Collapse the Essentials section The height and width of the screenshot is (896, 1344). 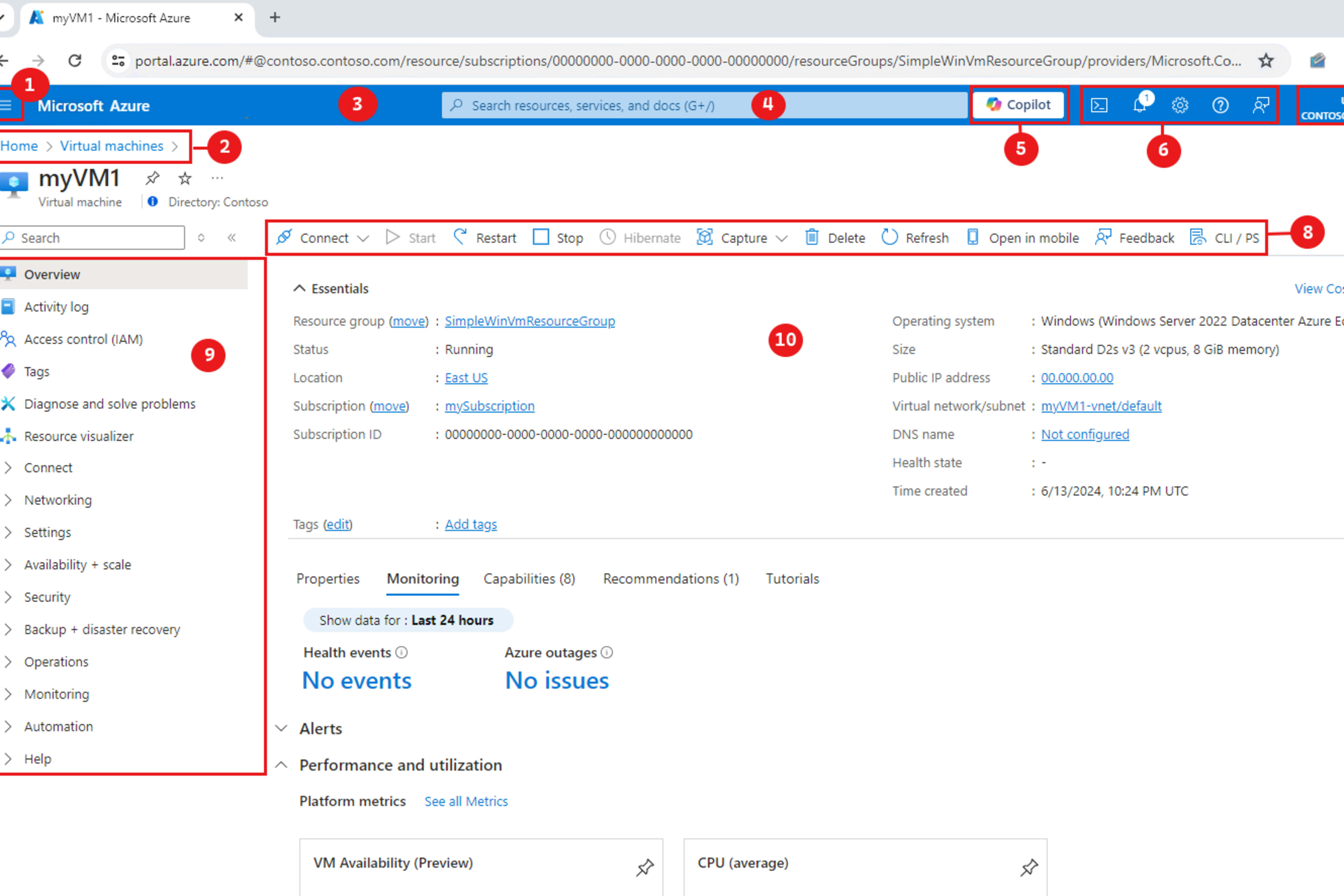click(x=300, y=288)
